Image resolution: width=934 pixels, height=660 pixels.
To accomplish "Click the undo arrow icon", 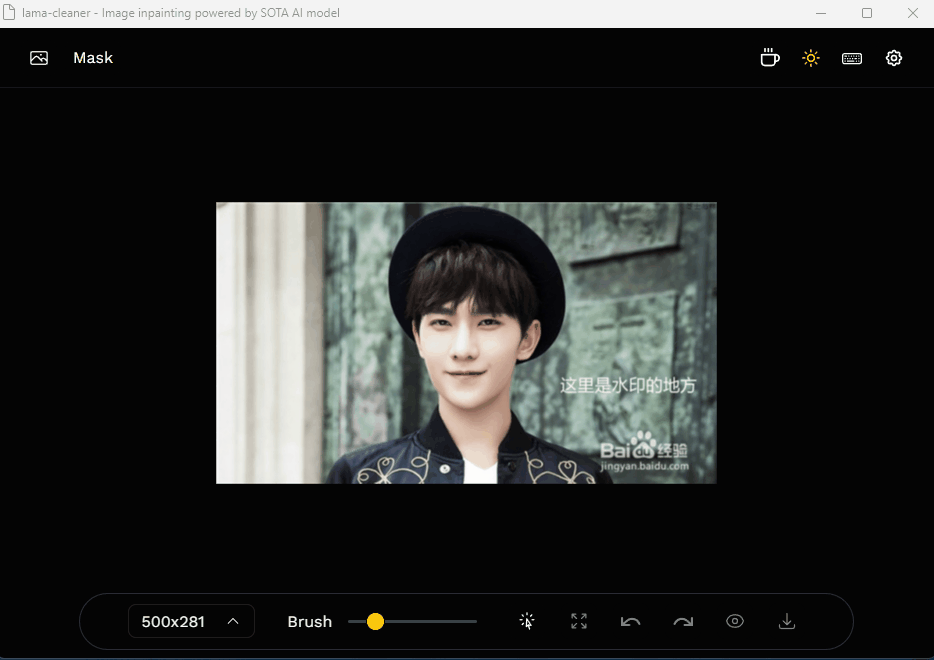I will (630, 621).
